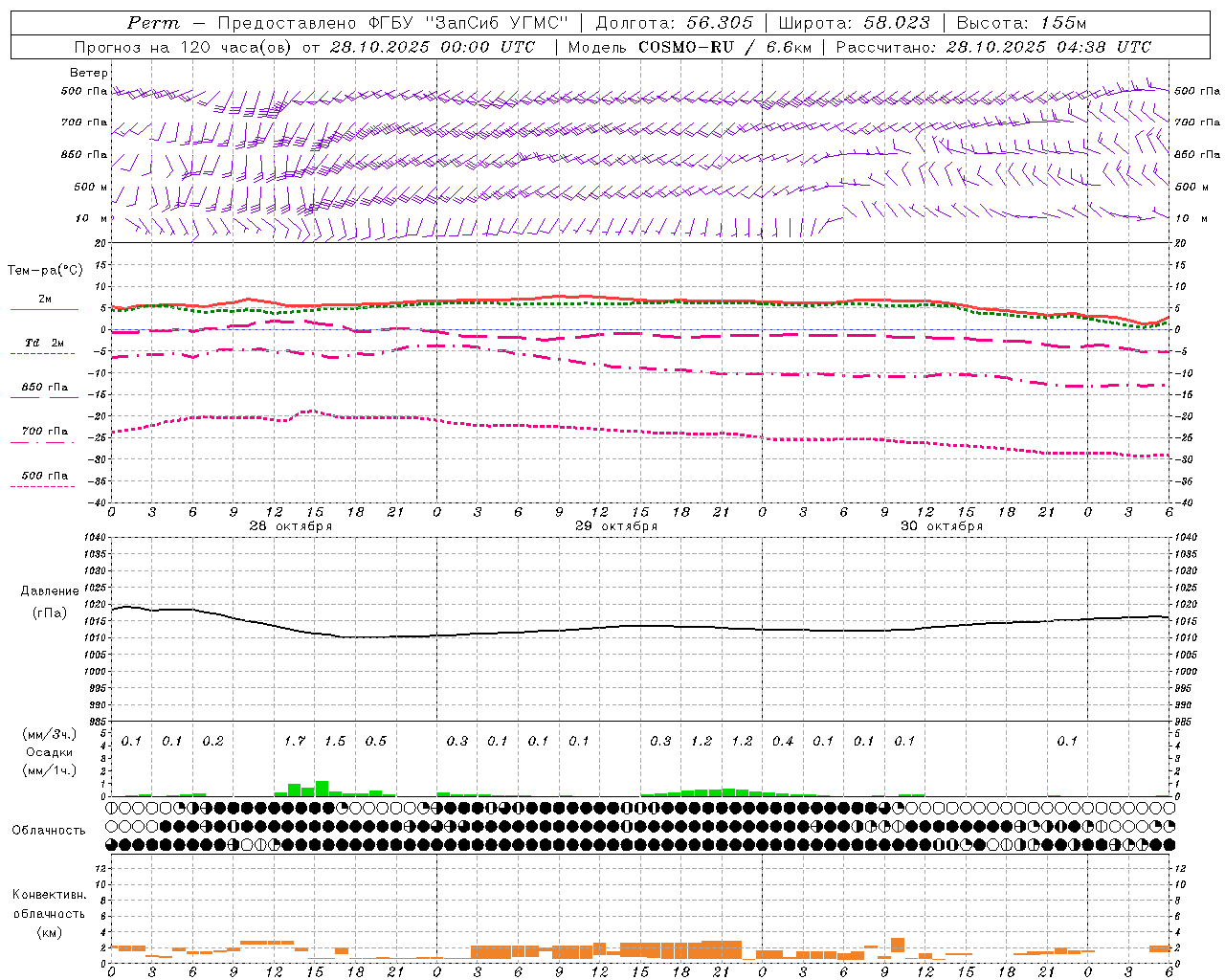The width and height of the screenshot is (1225, 980).
Task: Click the "(гПа)" pressure unit label
Action: point(50,613)
